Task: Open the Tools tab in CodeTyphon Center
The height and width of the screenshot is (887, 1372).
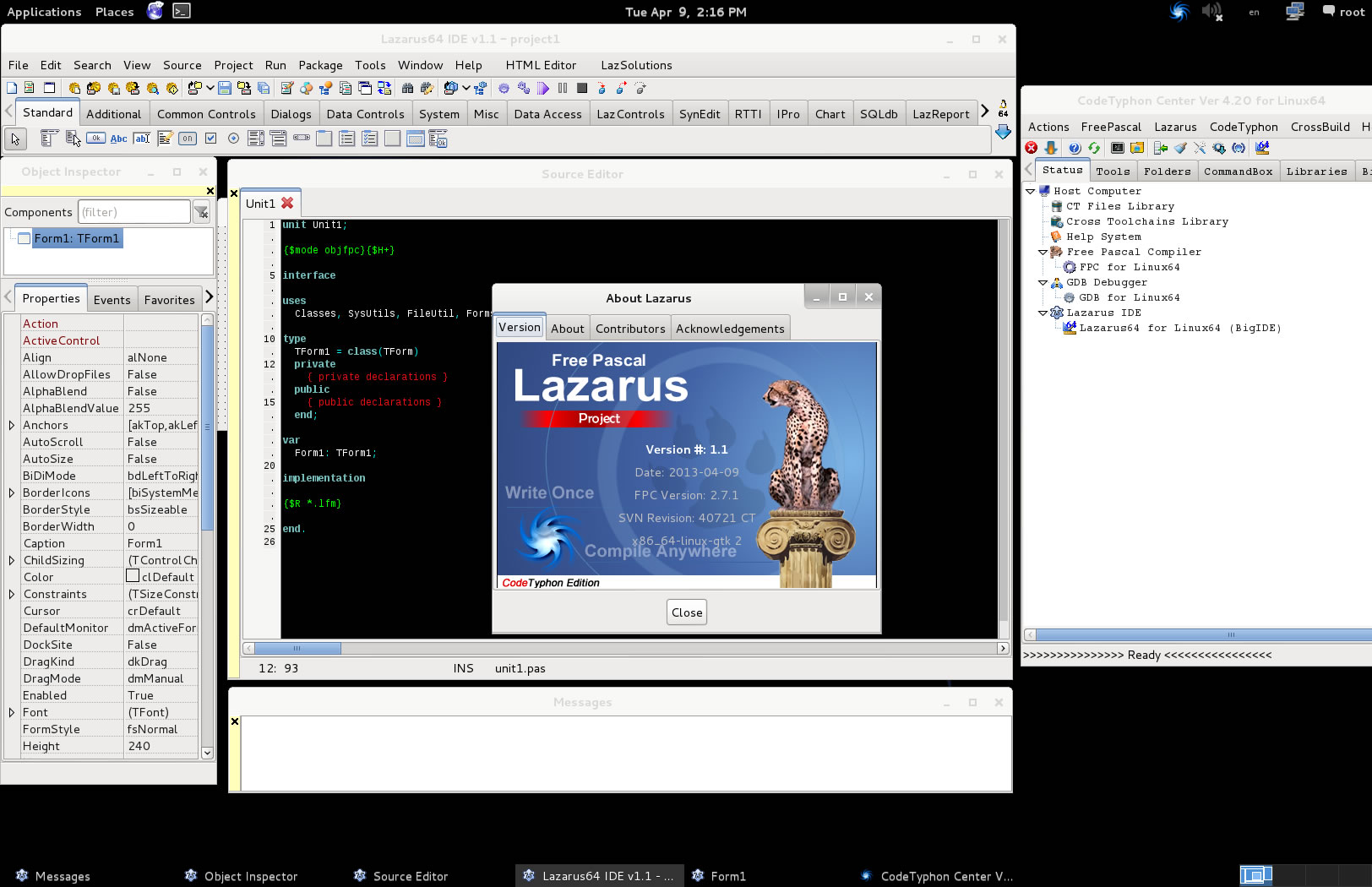Action: [1113, 171]
